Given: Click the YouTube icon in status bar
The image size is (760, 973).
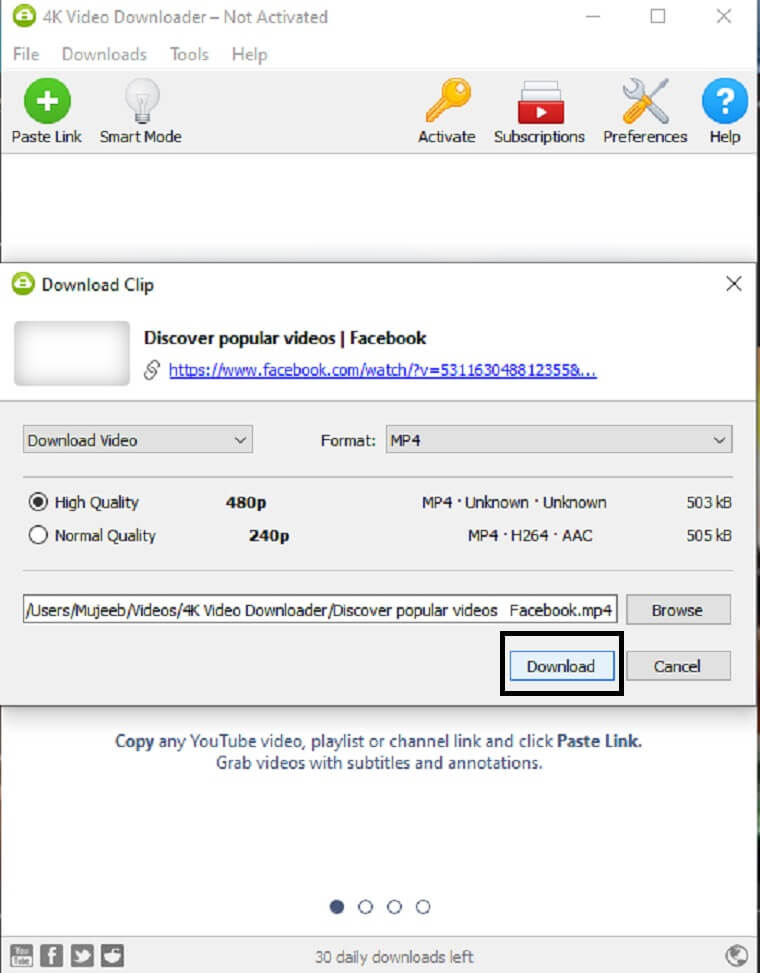Looking at the screenshot, I should click(x=22, y=955).
